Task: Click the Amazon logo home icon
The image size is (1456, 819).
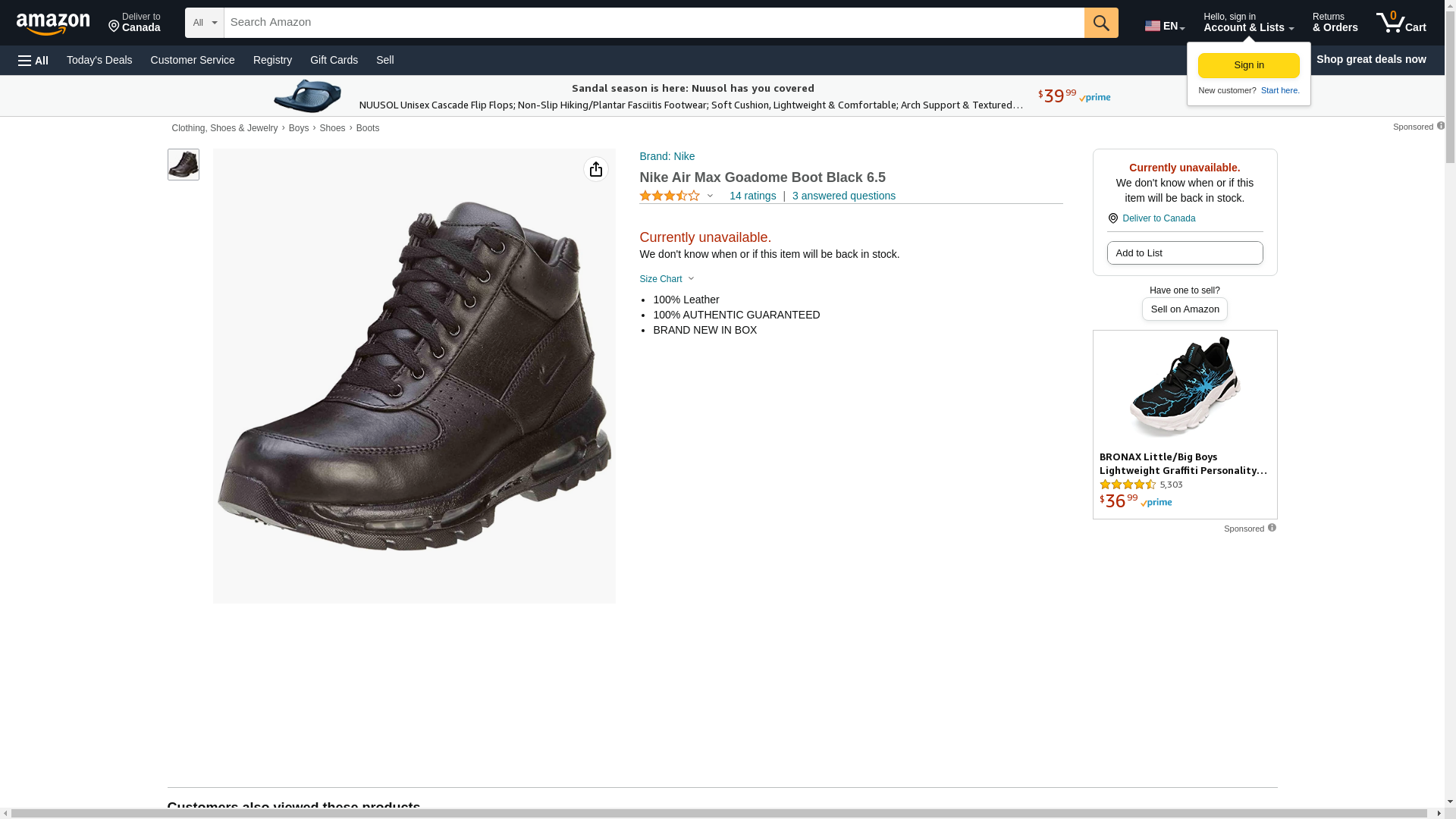Action: pos(53,24)
